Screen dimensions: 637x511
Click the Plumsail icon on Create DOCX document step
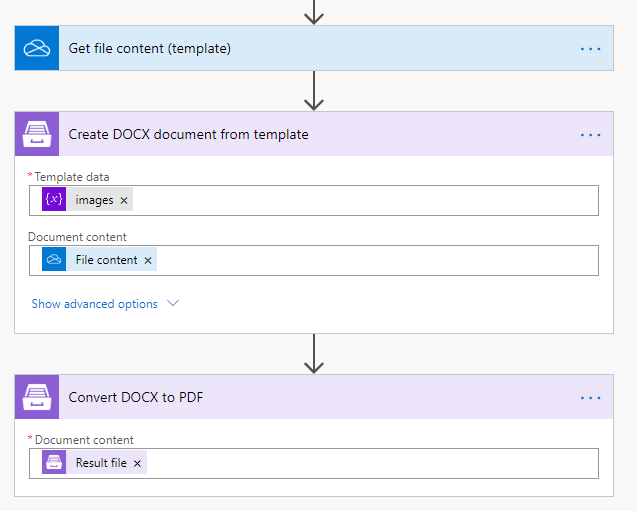point(37,134)
